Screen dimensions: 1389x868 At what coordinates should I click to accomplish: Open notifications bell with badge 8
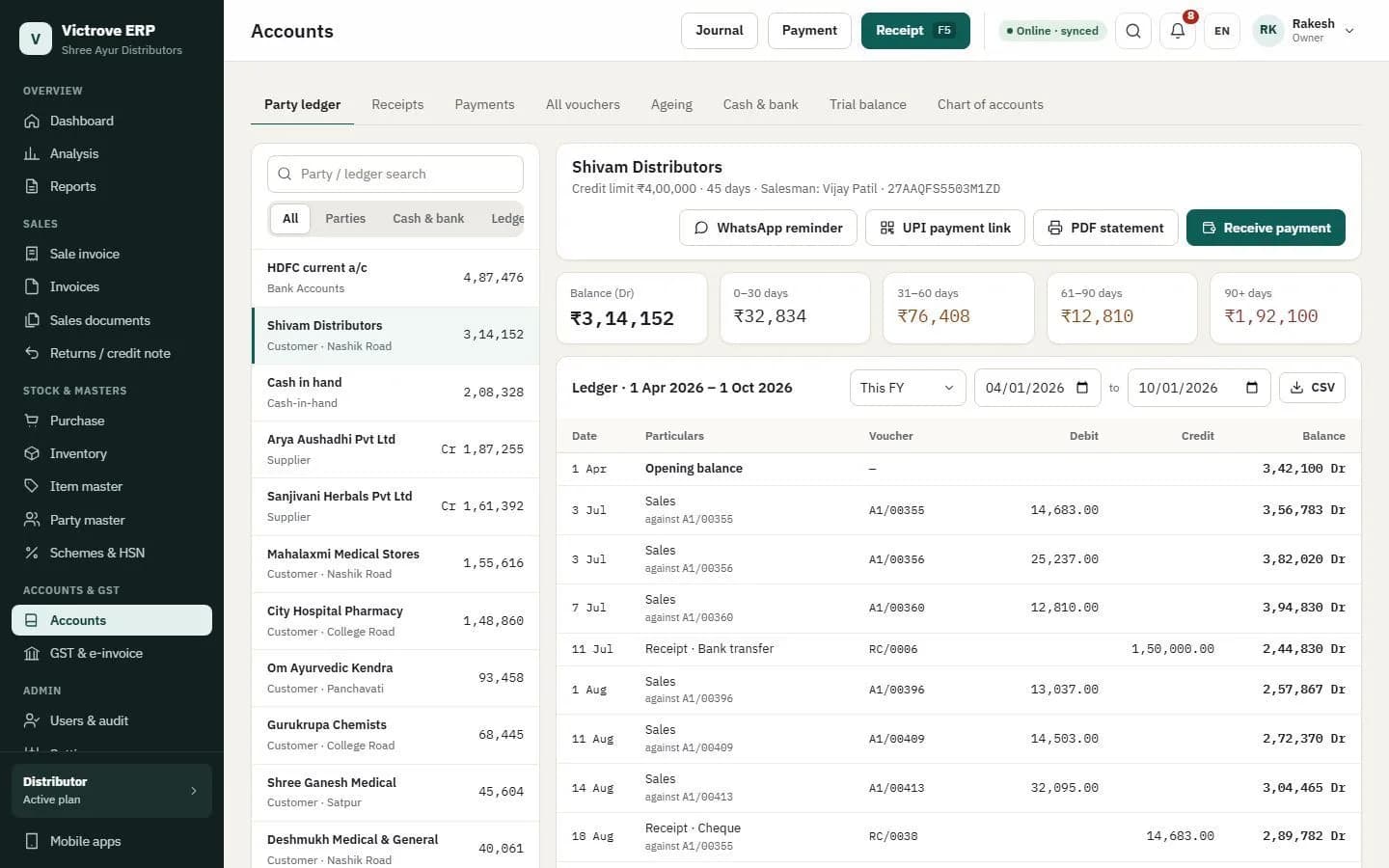pos(1178,31)
